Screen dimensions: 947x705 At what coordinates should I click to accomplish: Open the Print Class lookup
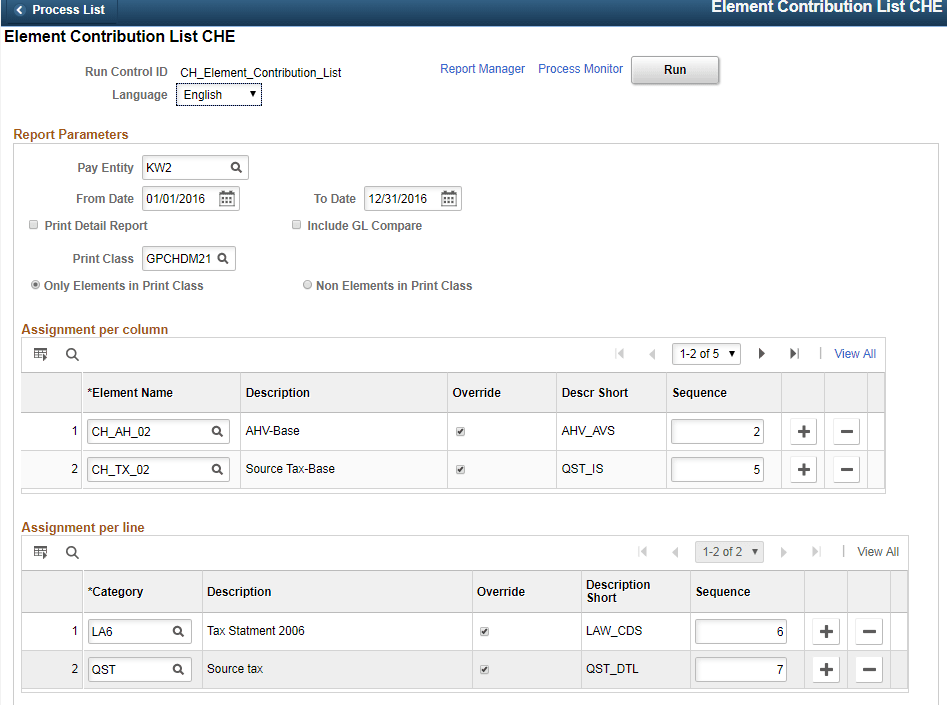pos(225,258)
